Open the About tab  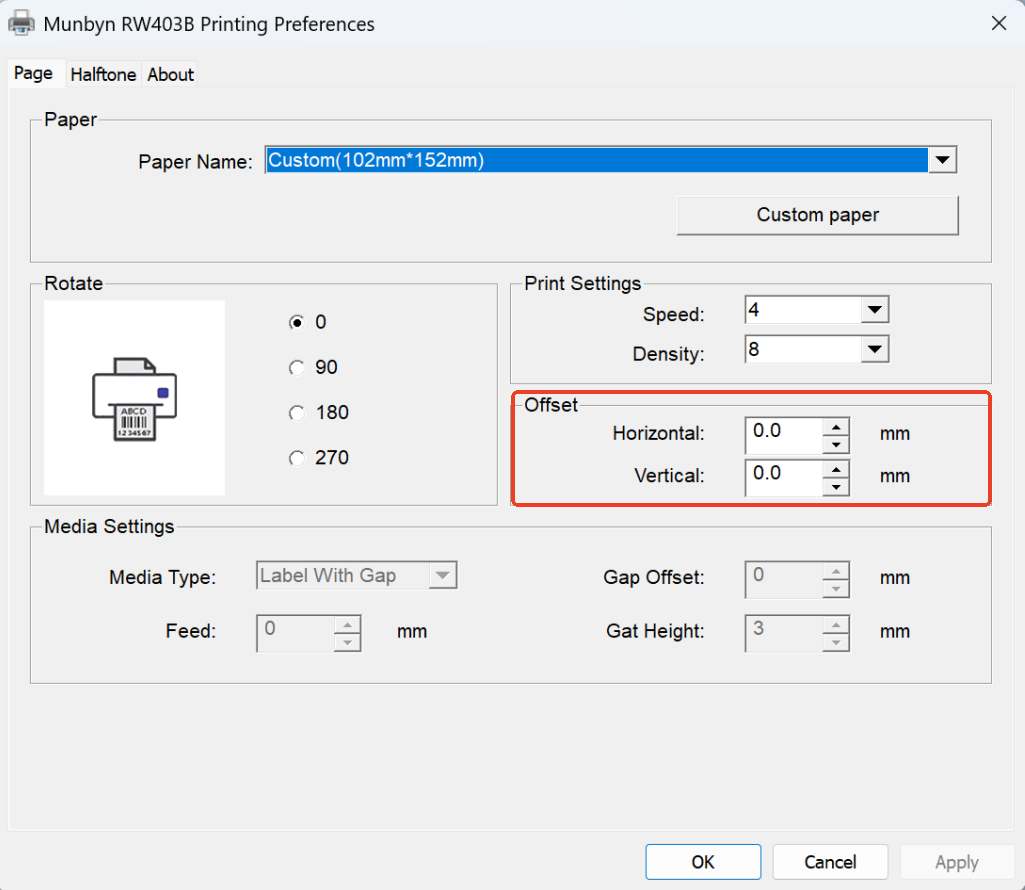pos(171,75)
